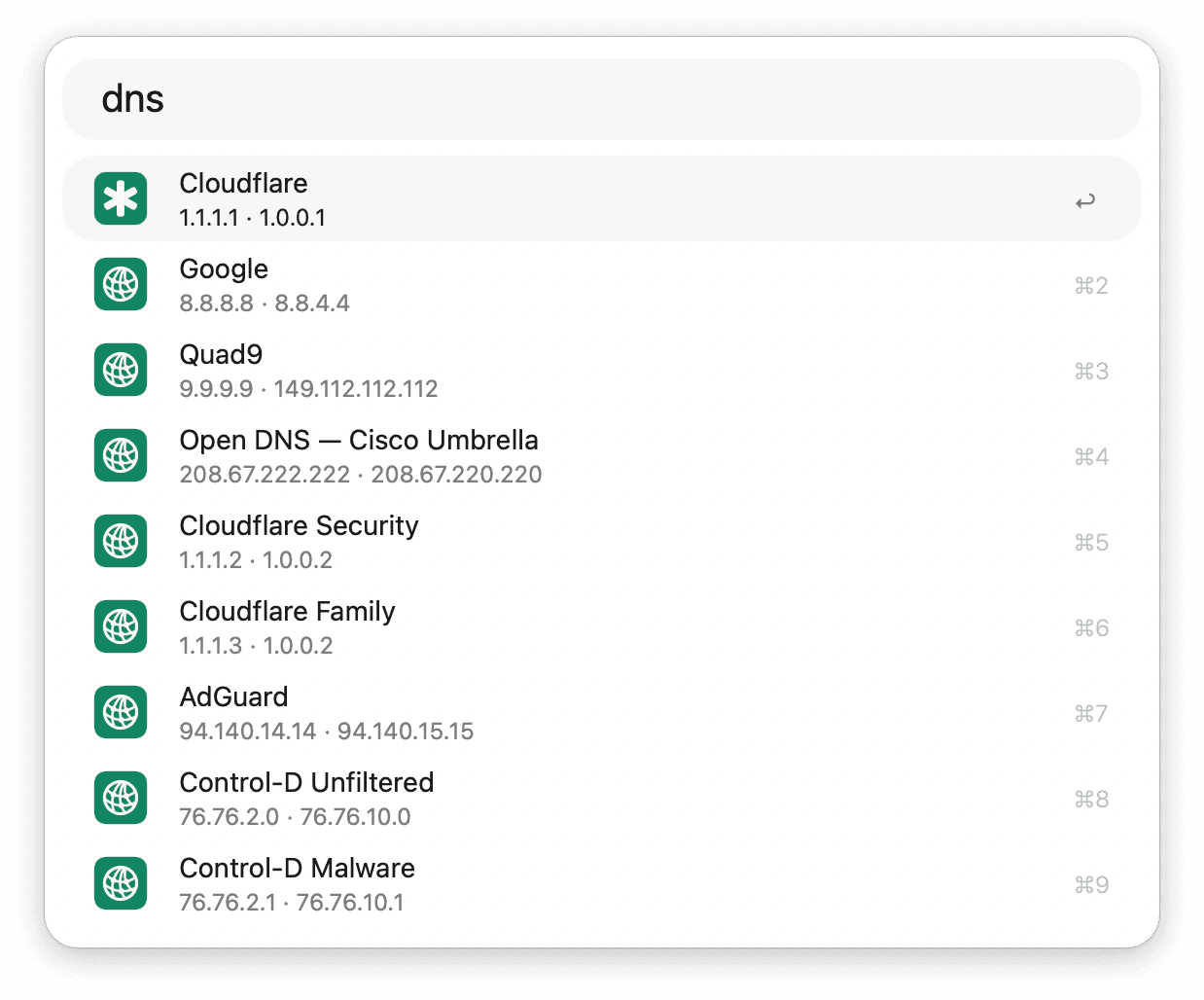
Task: Click the address text 1.1.1.2 · 1.0.0.2
Action: point(256,560)
